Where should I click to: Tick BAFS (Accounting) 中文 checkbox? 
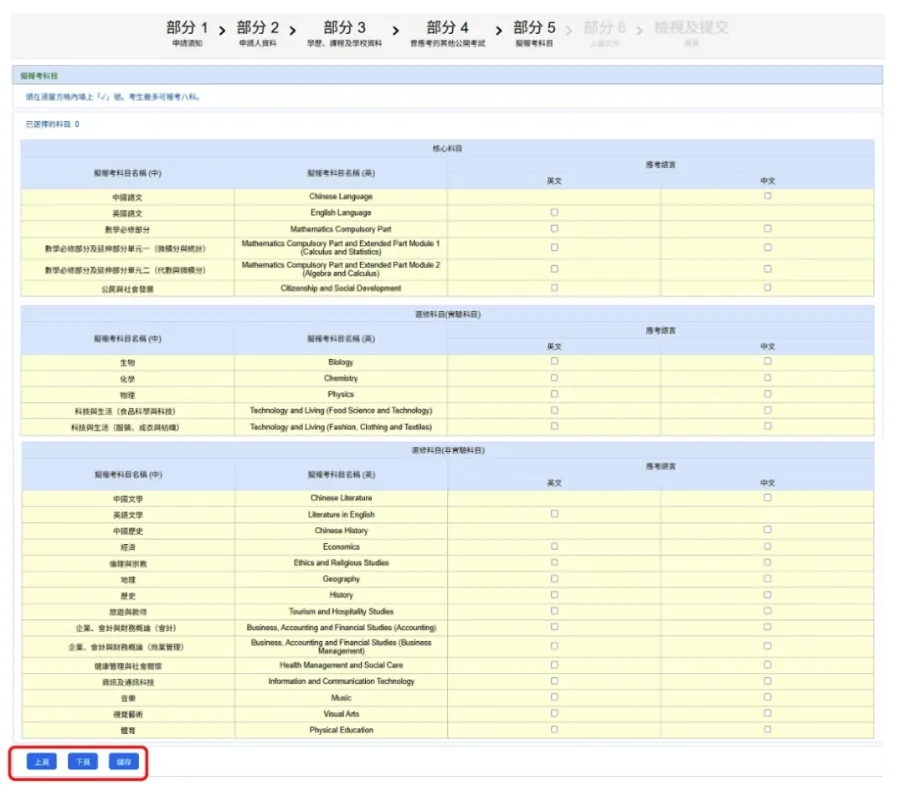[767, 626]
